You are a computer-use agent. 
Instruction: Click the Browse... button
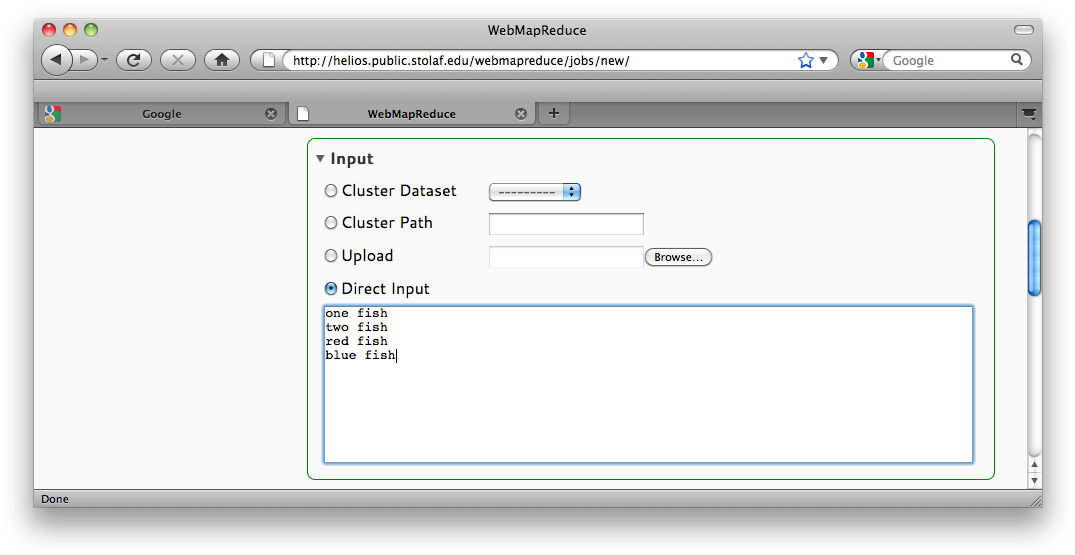click(x=678, y=257)
